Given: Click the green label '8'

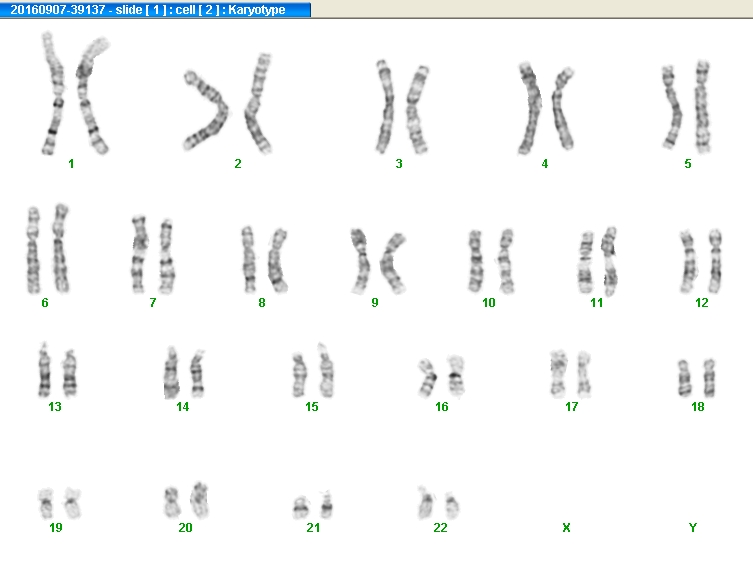Looking at the screenshot, I should [x=262, y=302].
